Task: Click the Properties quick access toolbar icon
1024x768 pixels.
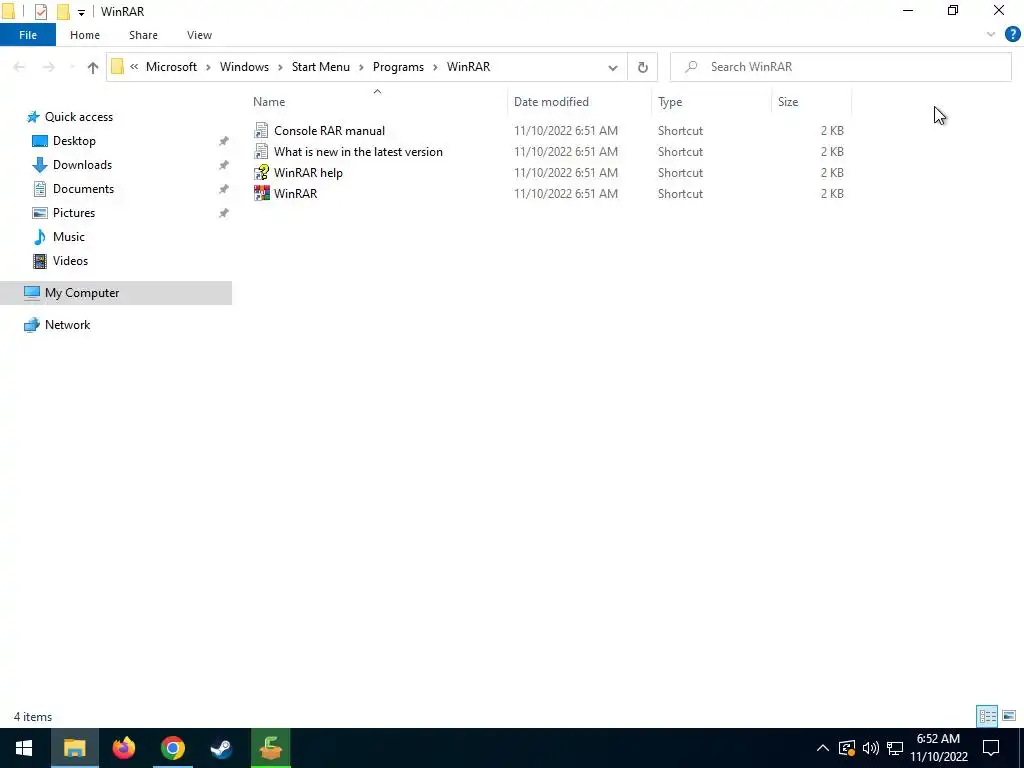Action: tap(40, 12)
